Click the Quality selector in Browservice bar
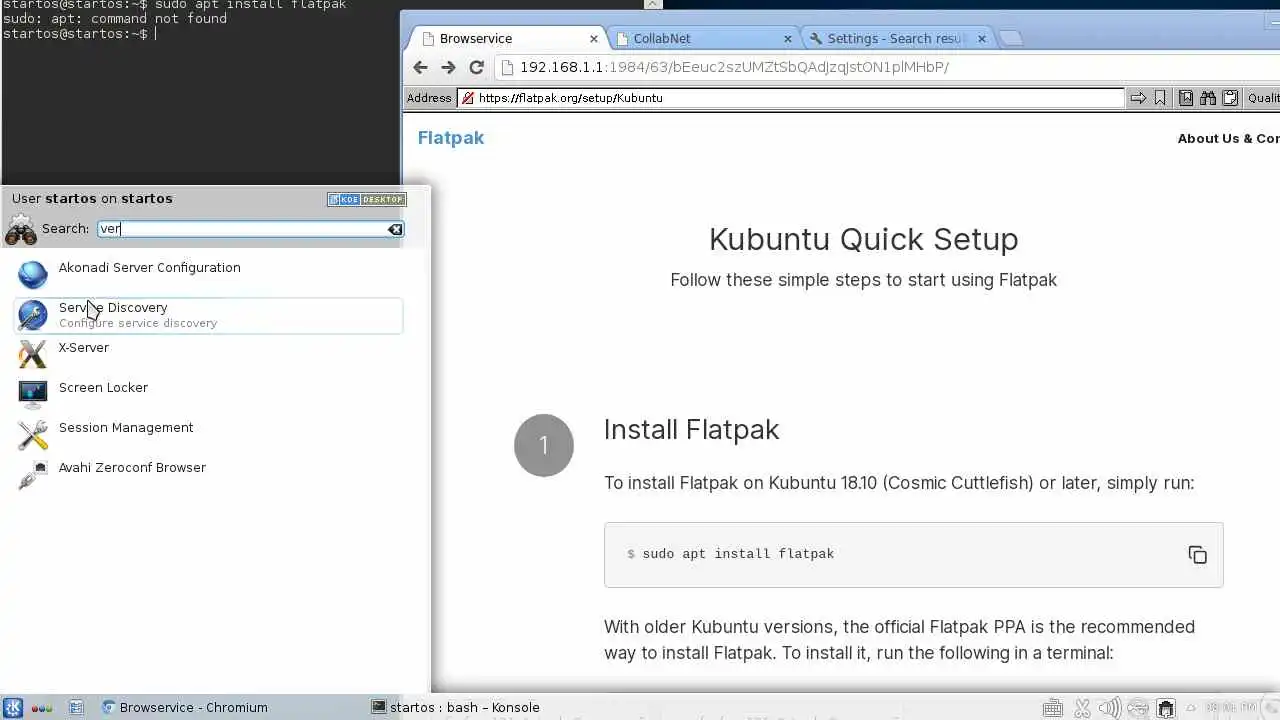This screenshot has width=1280, height=720. click(1262, 98)
